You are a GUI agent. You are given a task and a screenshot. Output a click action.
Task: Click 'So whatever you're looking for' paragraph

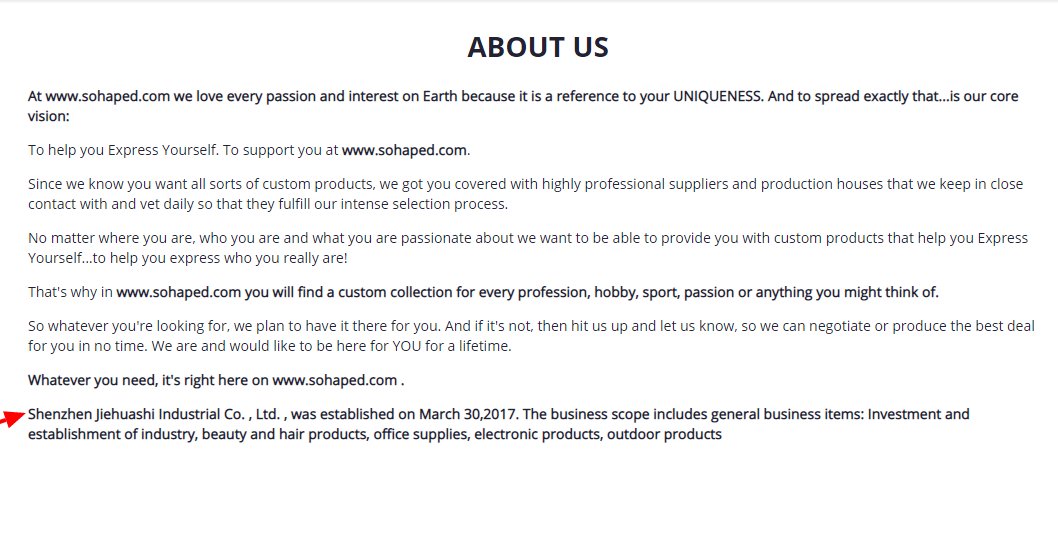pyautogui.click(x=531, y=336)
